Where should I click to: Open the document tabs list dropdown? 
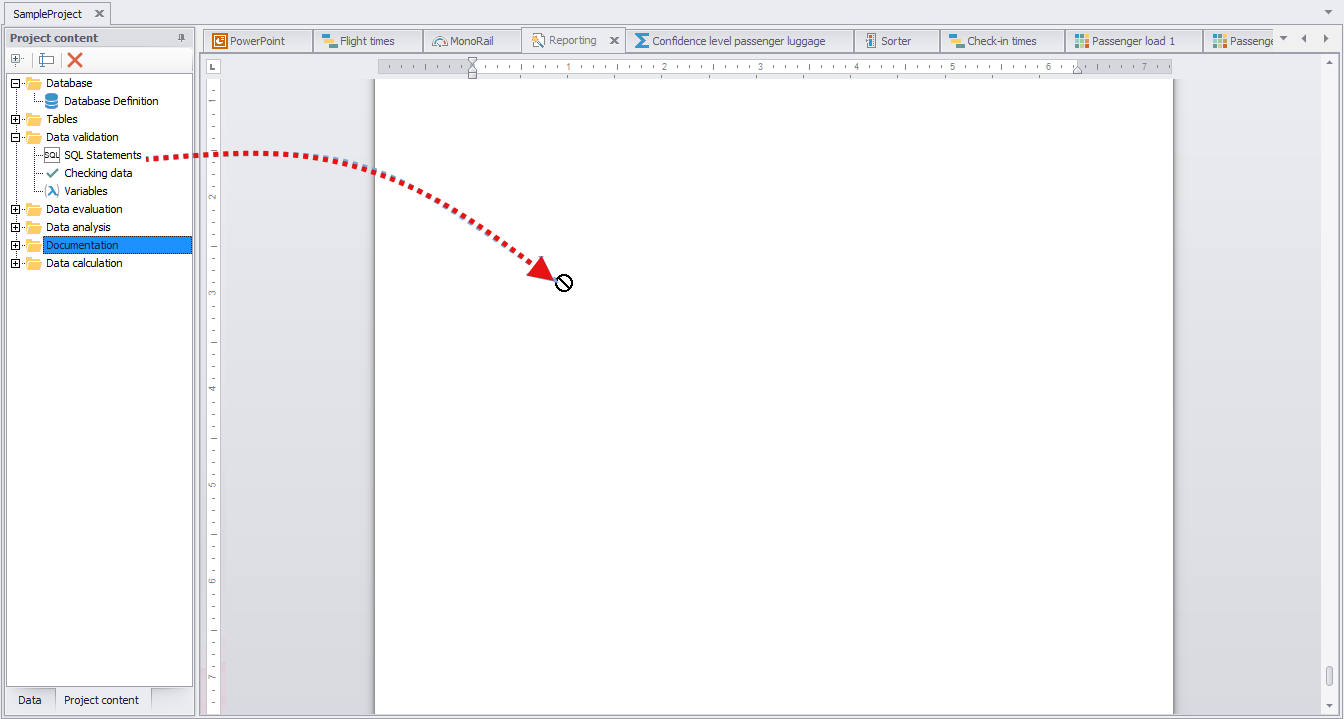pos(1283,39)
